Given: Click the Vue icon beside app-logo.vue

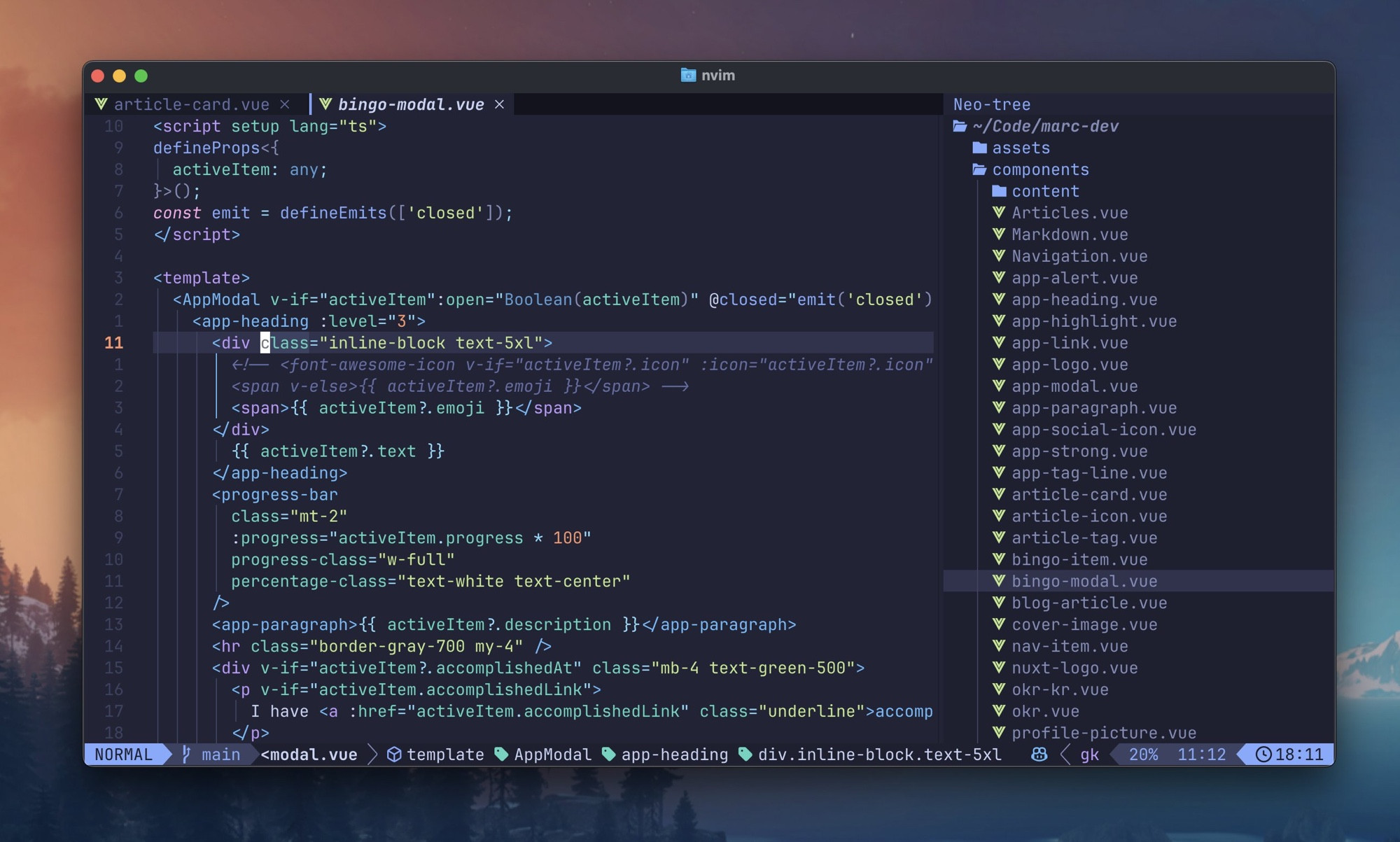Looking at the screenshot, I should 999,365.
